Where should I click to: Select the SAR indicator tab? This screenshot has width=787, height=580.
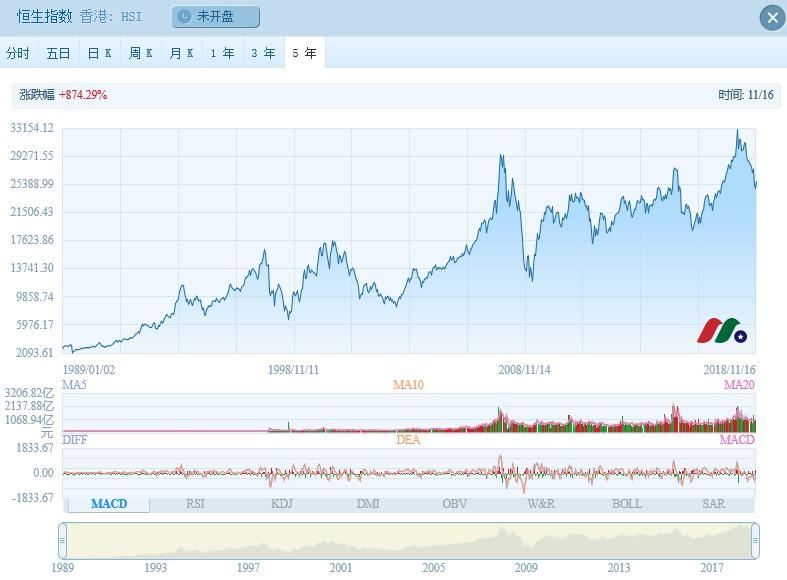coord(713,504)
